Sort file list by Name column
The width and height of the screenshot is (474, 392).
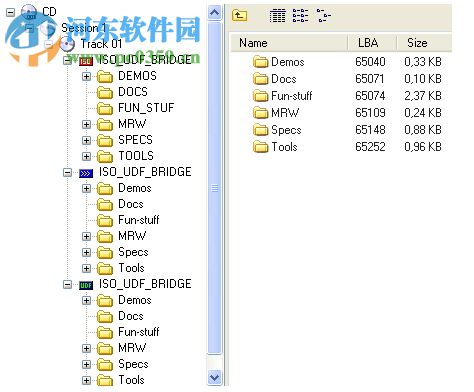coord(289,43)
